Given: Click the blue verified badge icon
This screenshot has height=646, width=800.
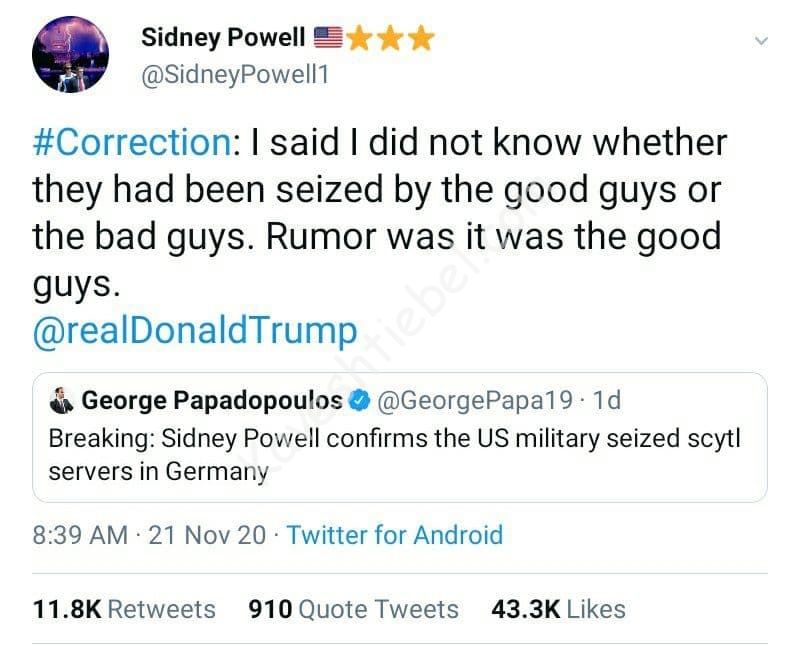Looking at the screenshot, I should pos(359,401).
